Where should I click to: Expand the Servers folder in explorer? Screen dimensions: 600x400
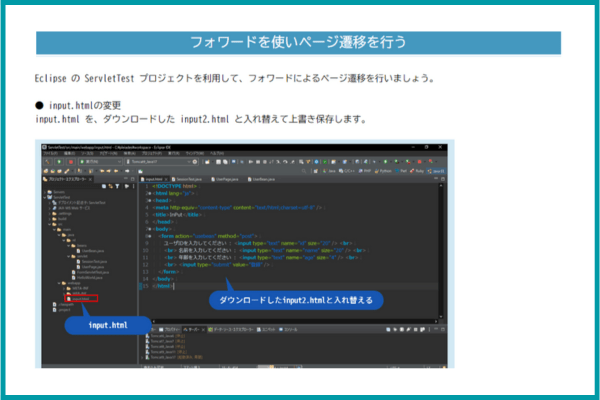45,191
